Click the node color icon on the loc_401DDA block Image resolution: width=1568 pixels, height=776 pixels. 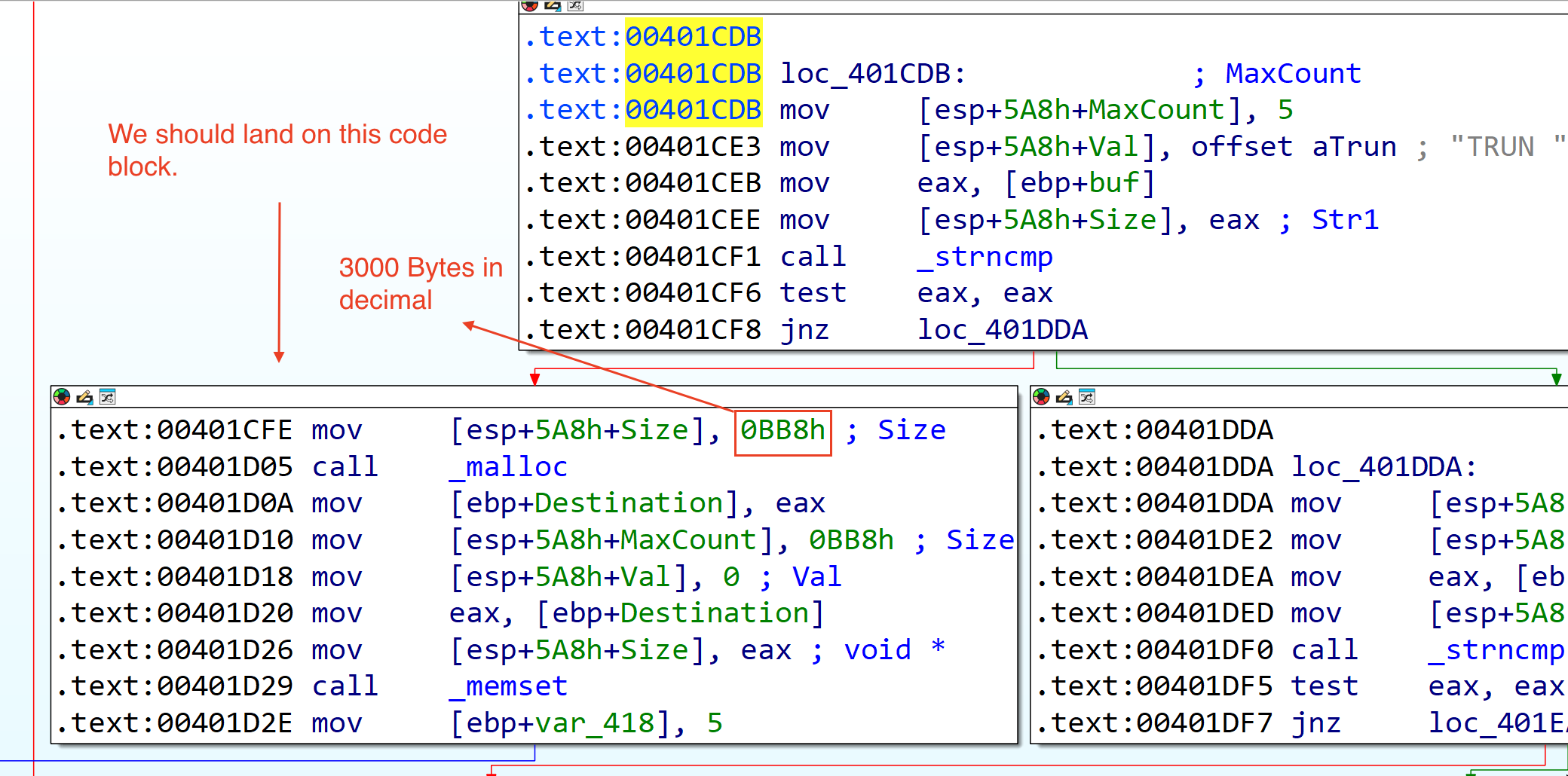click(x=1041, y=397)
